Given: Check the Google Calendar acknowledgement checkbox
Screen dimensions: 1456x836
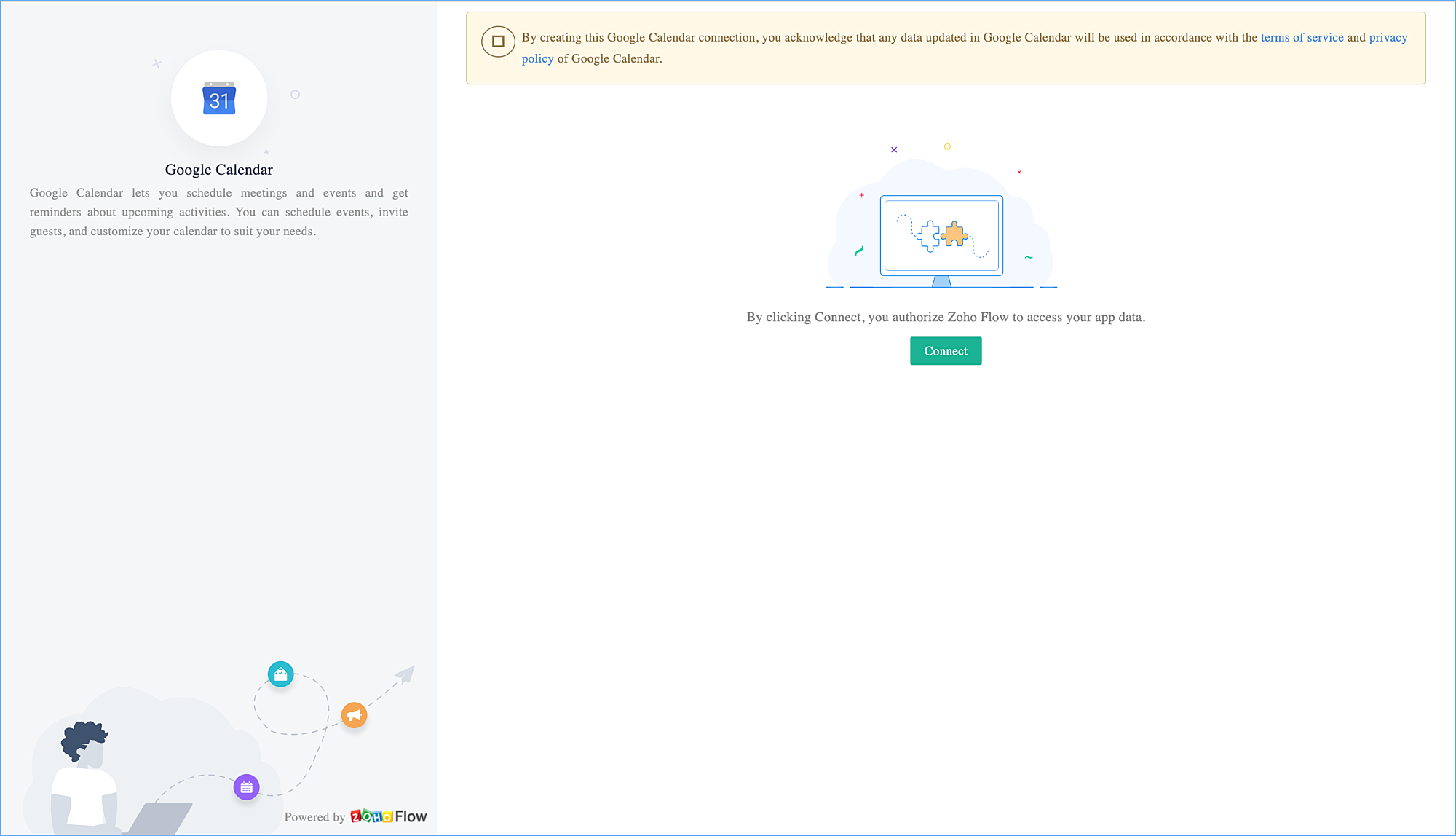Looking at the screenshot, I should click(498, 42).
